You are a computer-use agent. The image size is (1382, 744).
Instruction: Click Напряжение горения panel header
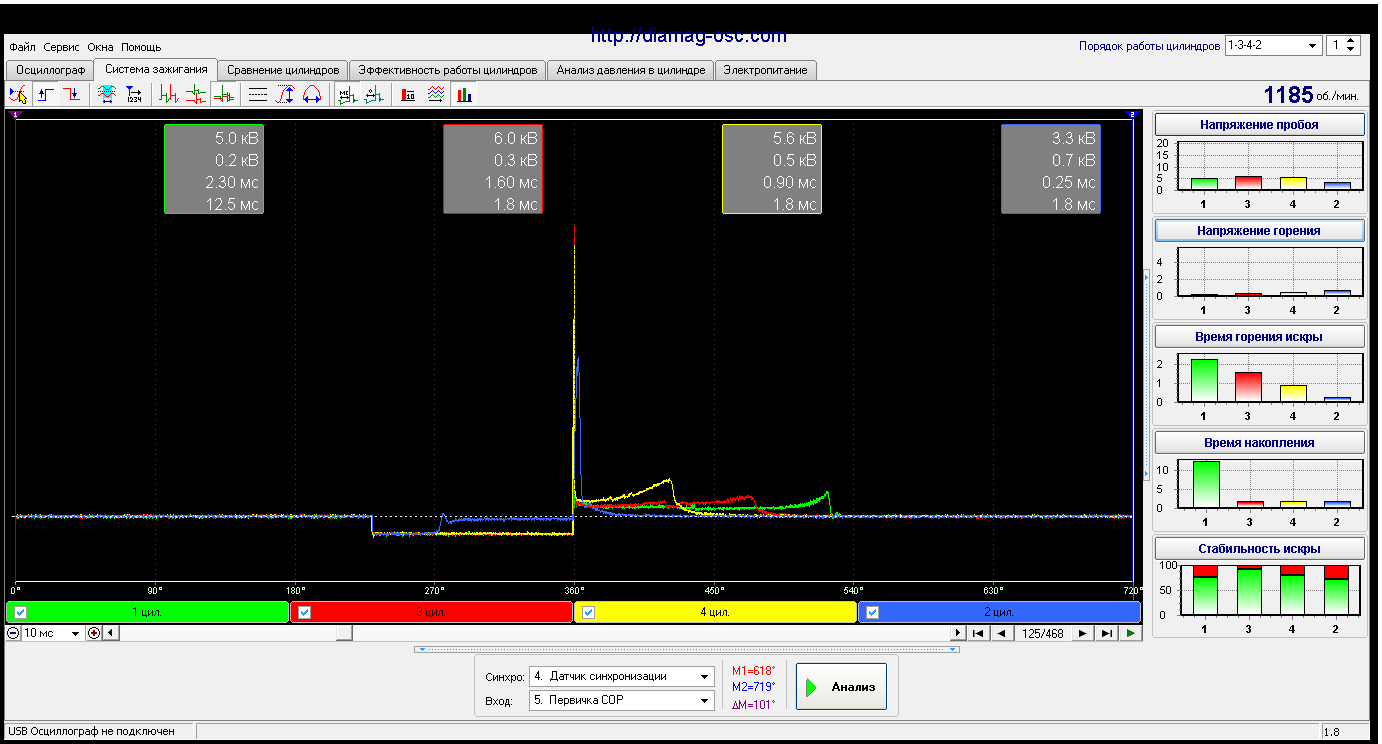click(1259, 230)
